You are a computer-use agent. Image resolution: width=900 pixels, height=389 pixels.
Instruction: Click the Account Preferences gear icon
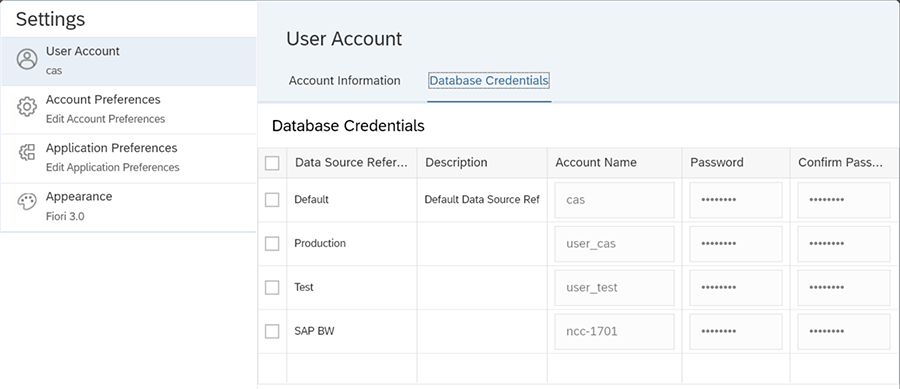27,107
